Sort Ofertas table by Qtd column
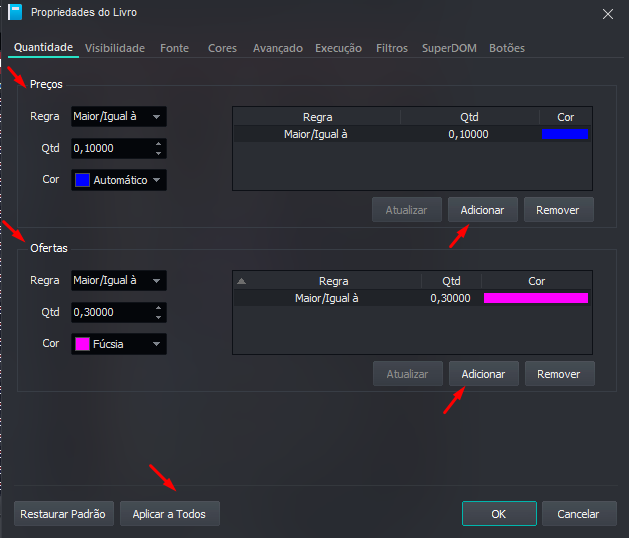 tap(451, 281)
